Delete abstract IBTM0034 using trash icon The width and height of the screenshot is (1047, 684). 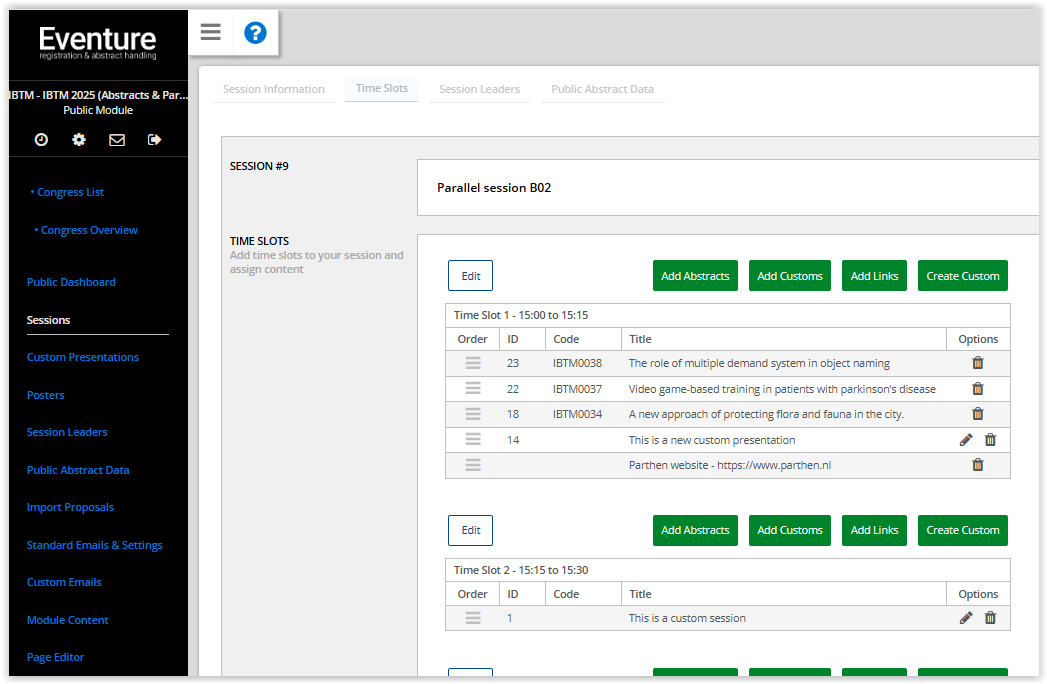pos(978,414)
